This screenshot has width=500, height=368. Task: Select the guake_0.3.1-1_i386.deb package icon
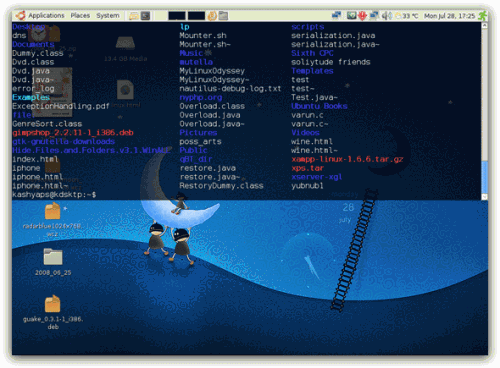pos(53,312)
